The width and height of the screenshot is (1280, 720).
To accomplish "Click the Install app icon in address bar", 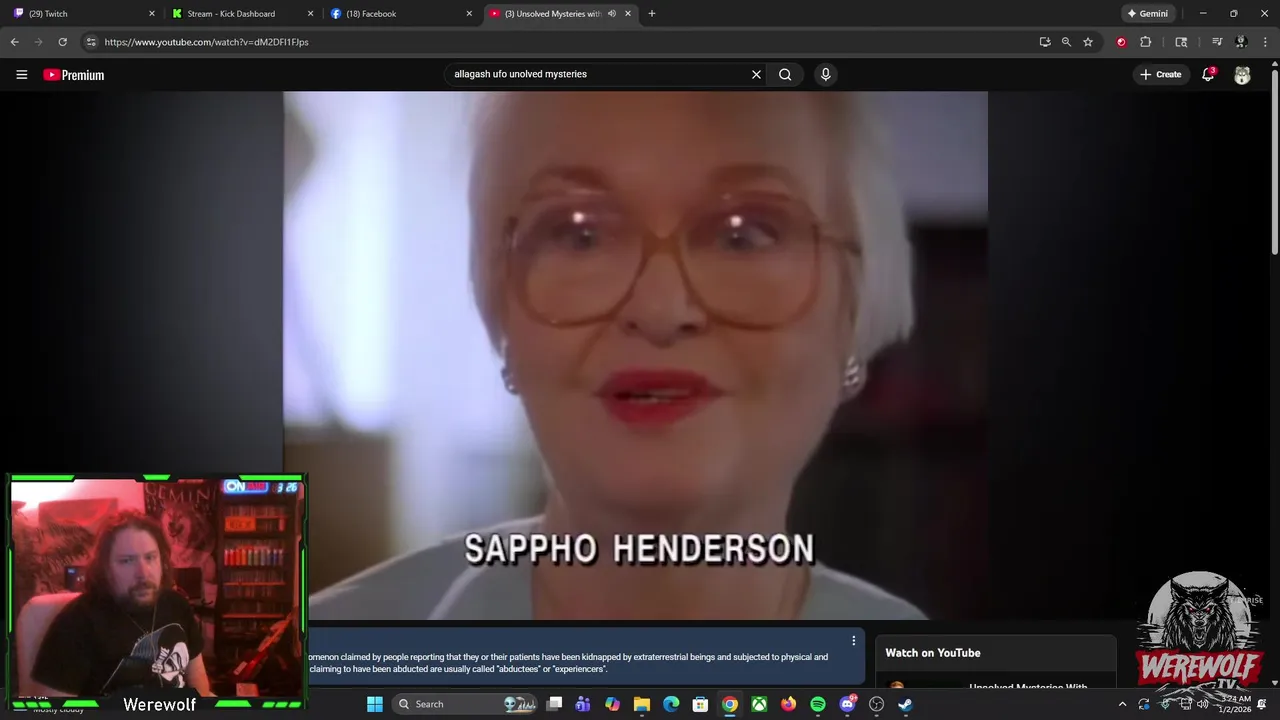I will pyautogui.click(x=1045, y=42).
